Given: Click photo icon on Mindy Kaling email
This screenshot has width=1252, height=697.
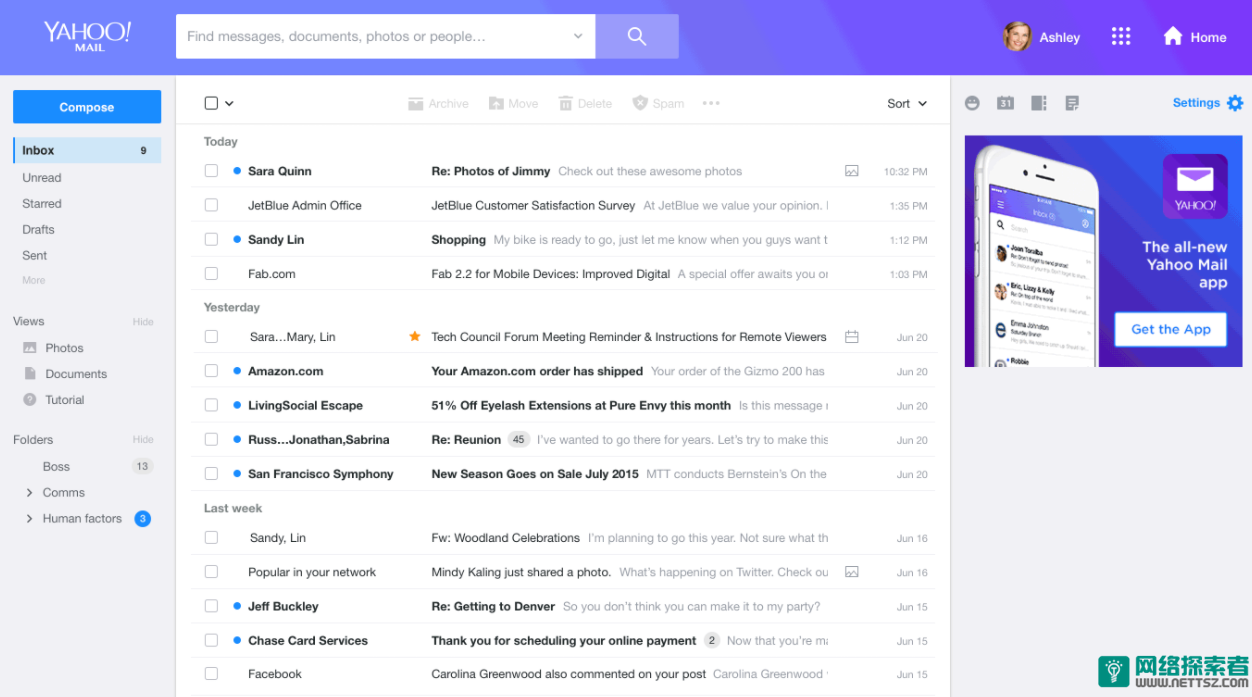Looking at the screenshot, I should point(852,572).
